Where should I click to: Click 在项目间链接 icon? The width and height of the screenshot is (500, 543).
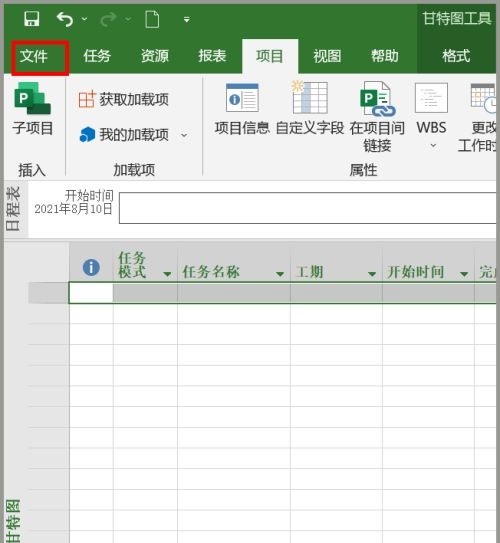[x=377, y=99]
